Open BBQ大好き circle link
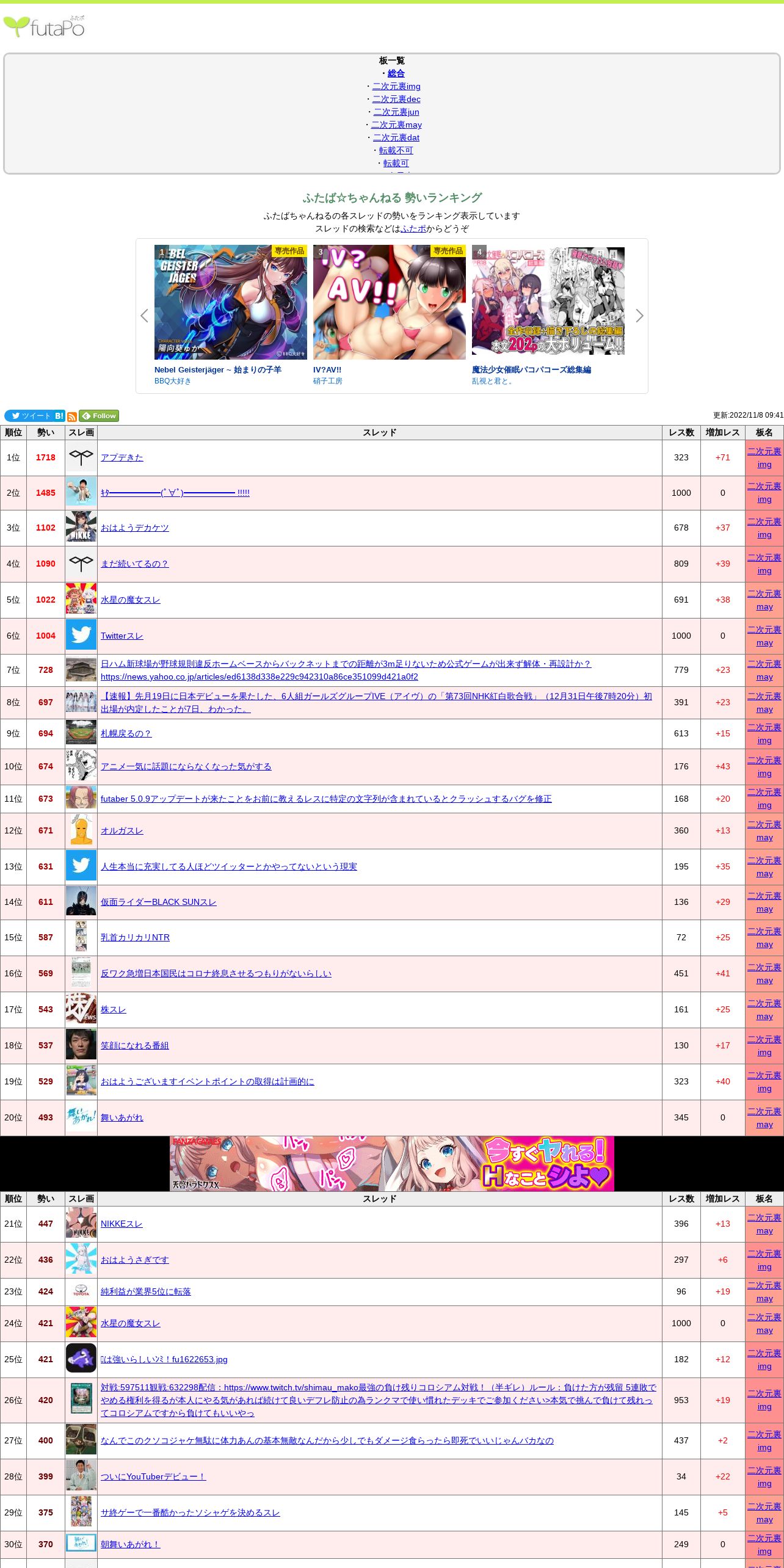Image resolution: width=784 pixels, height=1568 pixels. pos(173,381)
